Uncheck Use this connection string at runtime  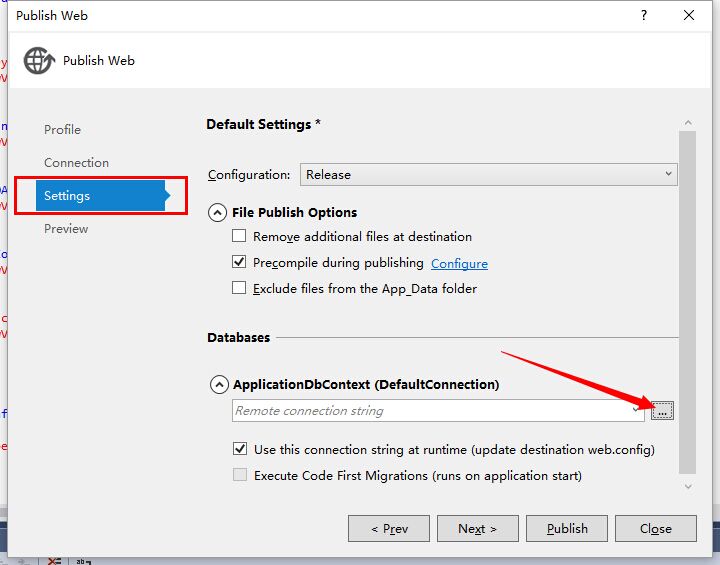pyautogui.click(x=240, y=450)
